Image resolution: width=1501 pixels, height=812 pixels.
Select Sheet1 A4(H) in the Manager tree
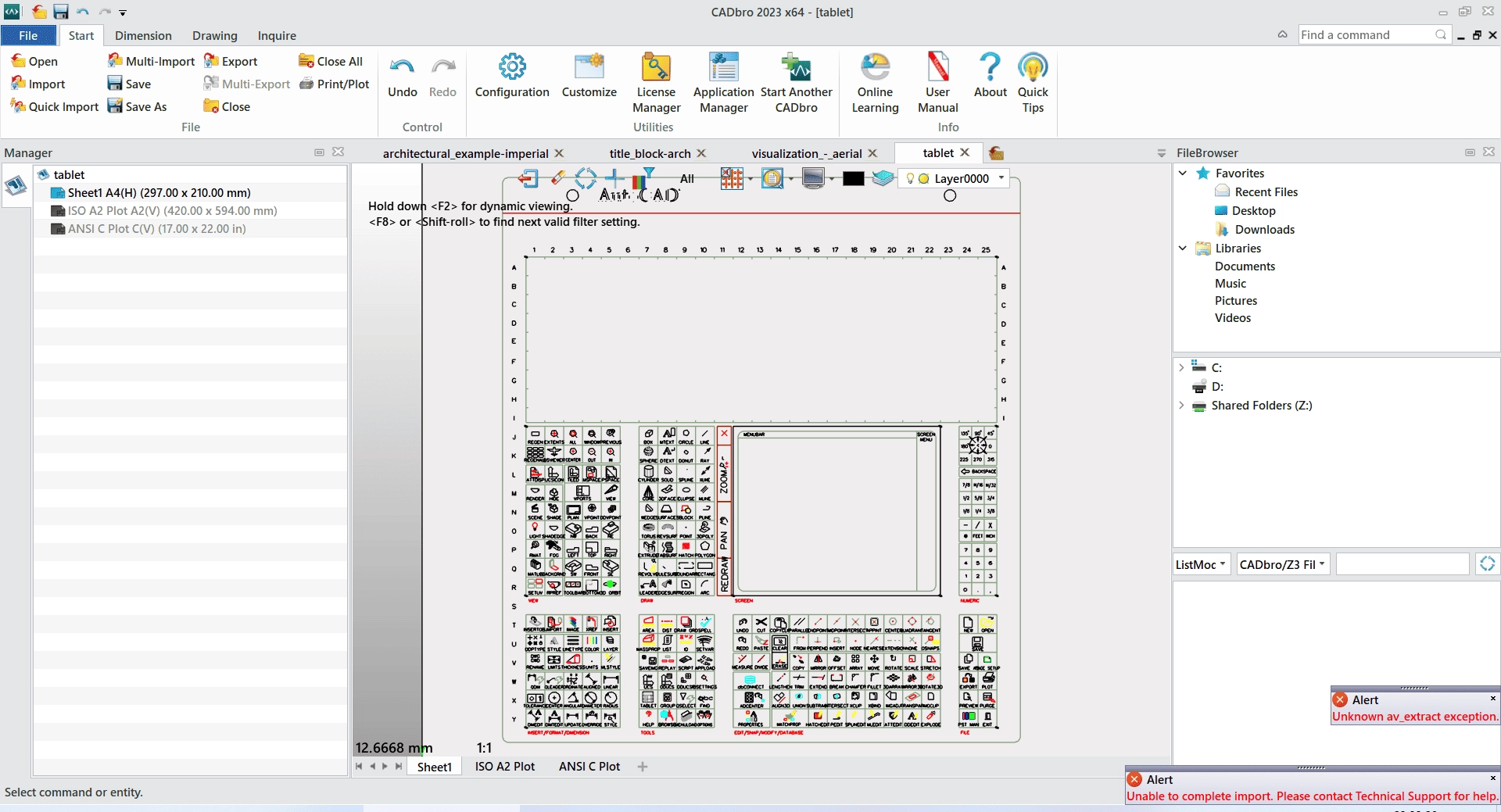click(159, 192)
